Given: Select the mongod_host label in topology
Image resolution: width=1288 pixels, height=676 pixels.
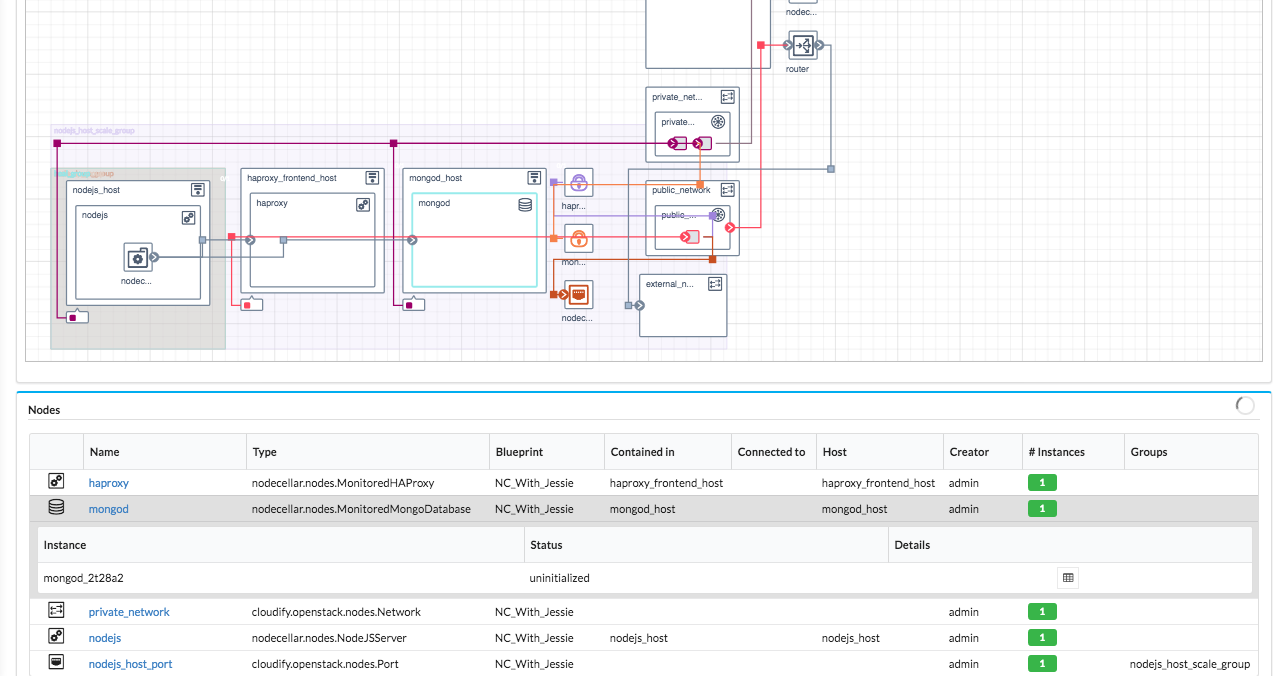Looking at the screenshot, I should [x=436, y=178].
